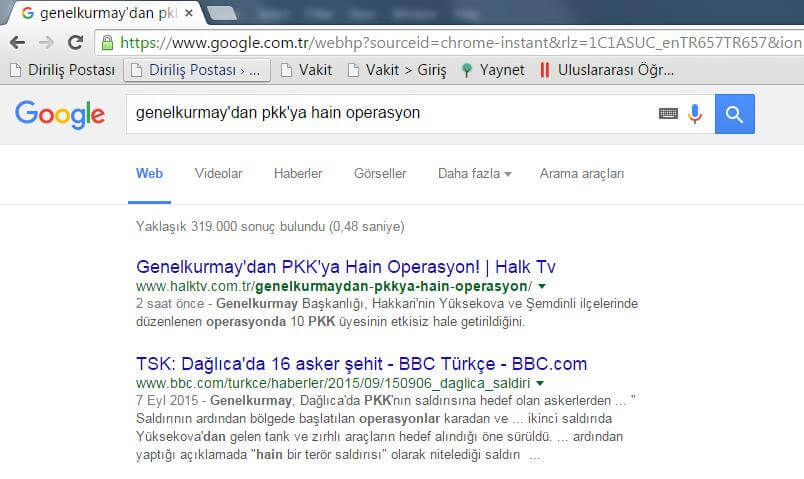This screenshot has height=479, width=804.
Task: Switch to the Görseller tab
Action: tap(380, 173)
